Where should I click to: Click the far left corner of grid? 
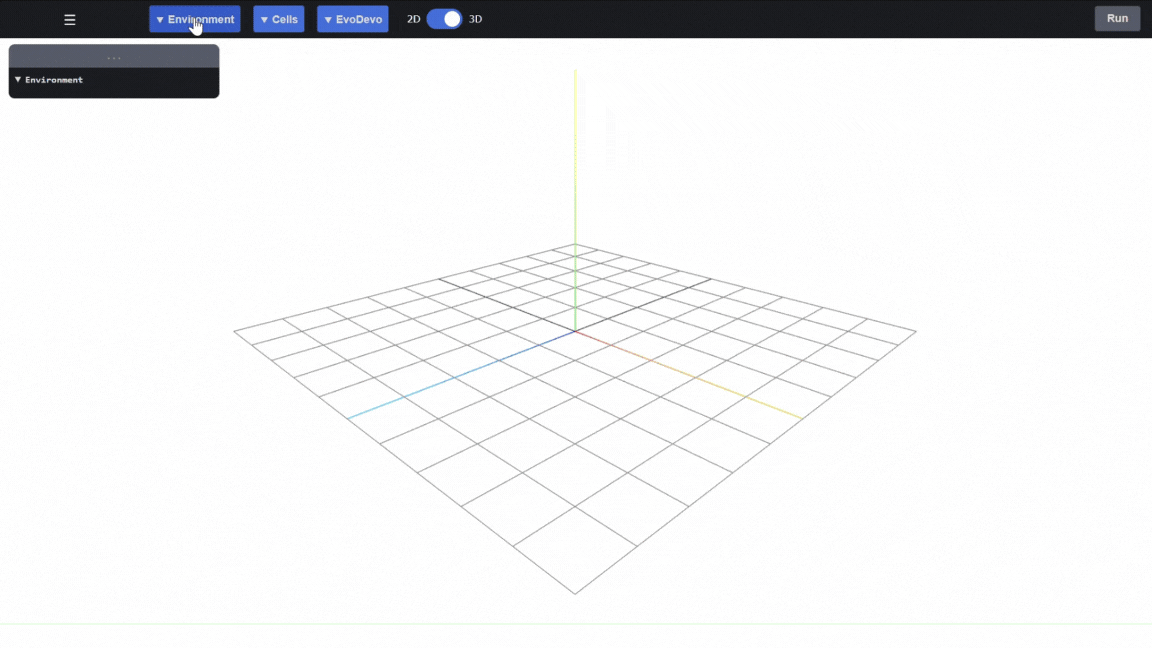click(235, 331)
